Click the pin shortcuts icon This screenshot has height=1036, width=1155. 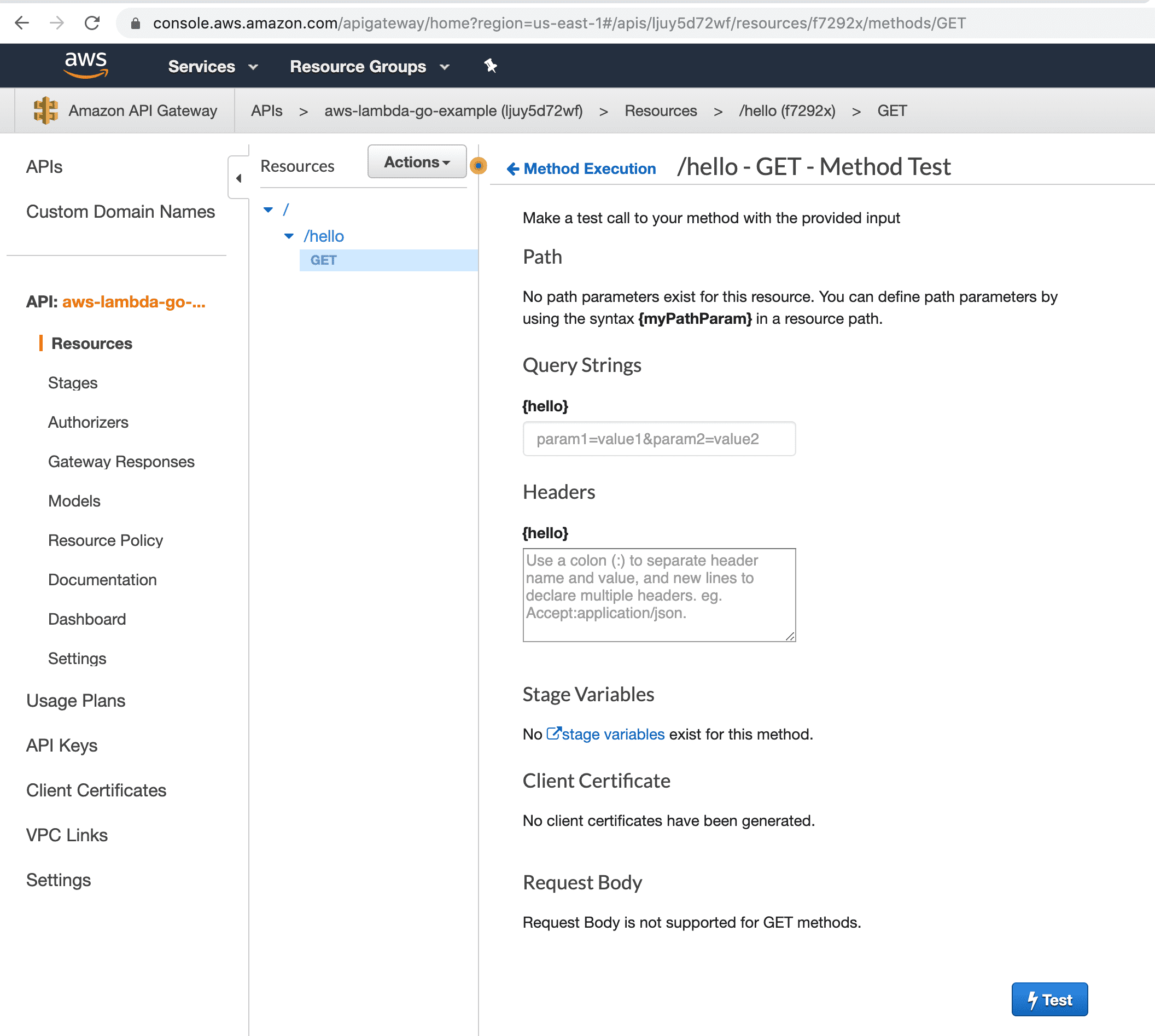(491, 66)
